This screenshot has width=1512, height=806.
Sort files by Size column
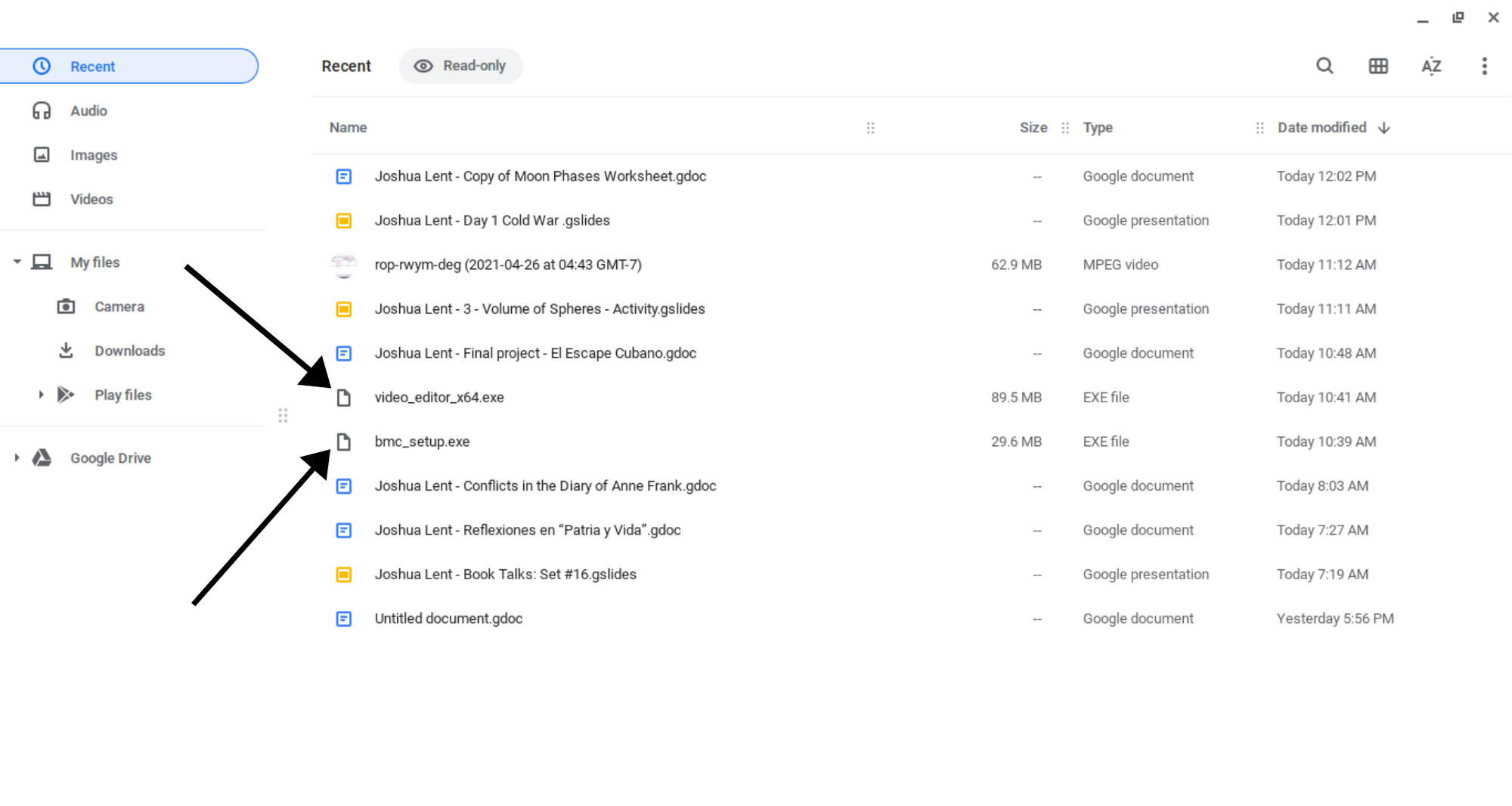pyautogui.click(x=1033, y=128)
